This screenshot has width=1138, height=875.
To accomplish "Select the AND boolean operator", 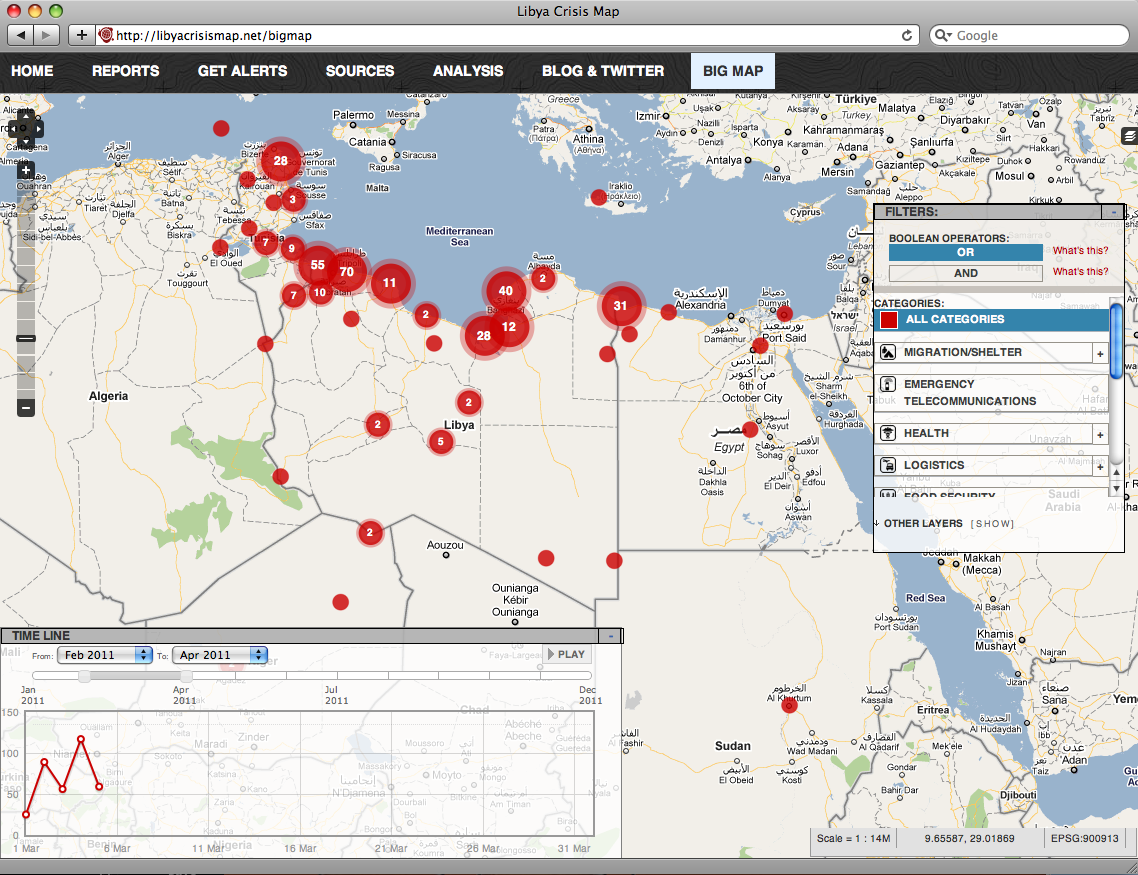I will point(965,273).
